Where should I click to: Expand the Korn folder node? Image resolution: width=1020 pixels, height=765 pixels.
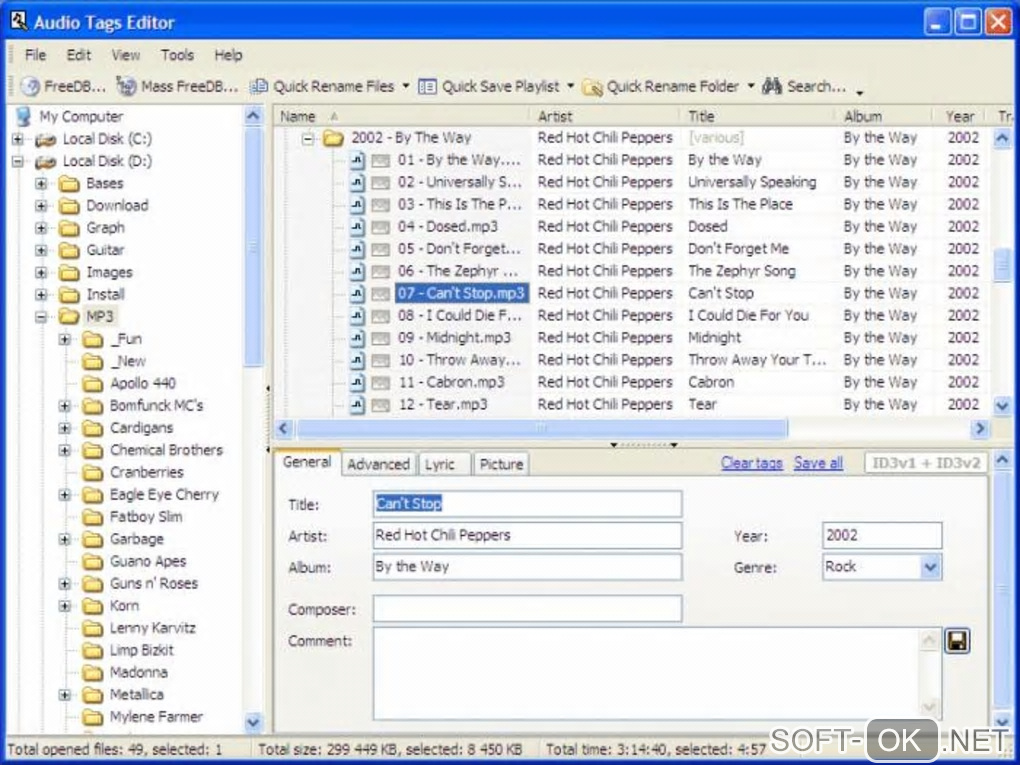click(x=64, y=606)
